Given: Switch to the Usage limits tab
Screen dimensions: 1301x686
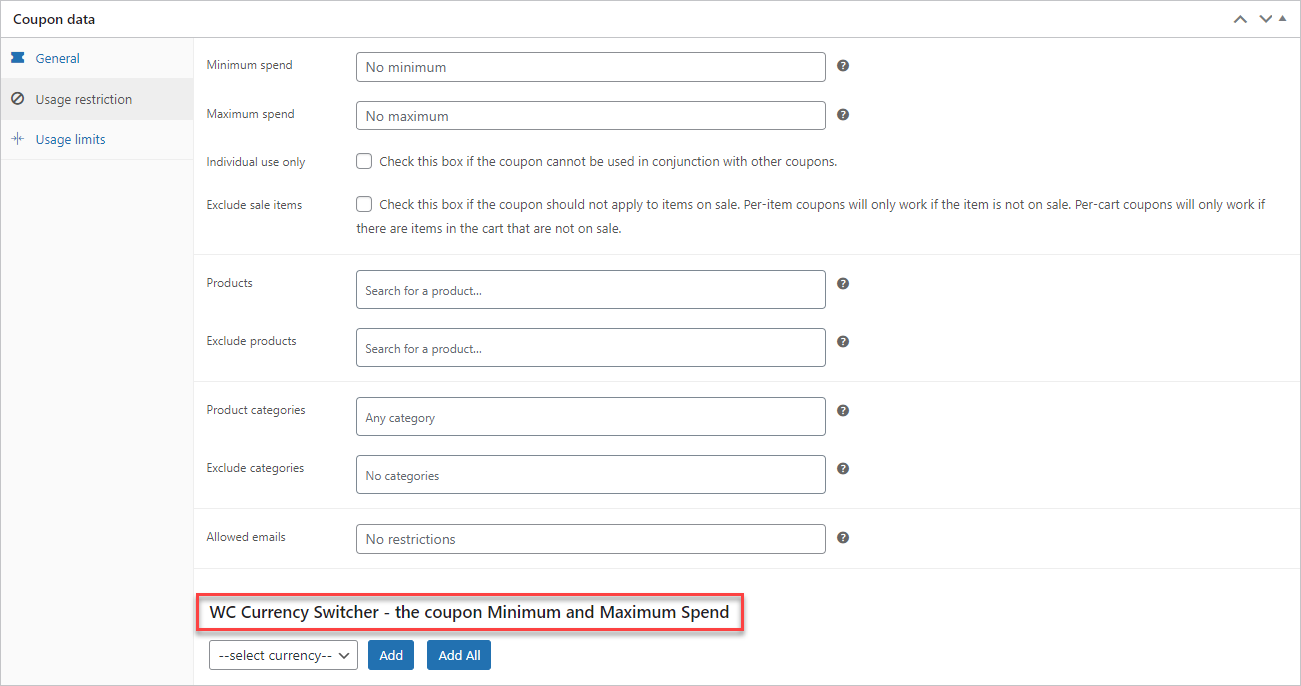Looking at the screenshot, I should click(x=70, y=139).
